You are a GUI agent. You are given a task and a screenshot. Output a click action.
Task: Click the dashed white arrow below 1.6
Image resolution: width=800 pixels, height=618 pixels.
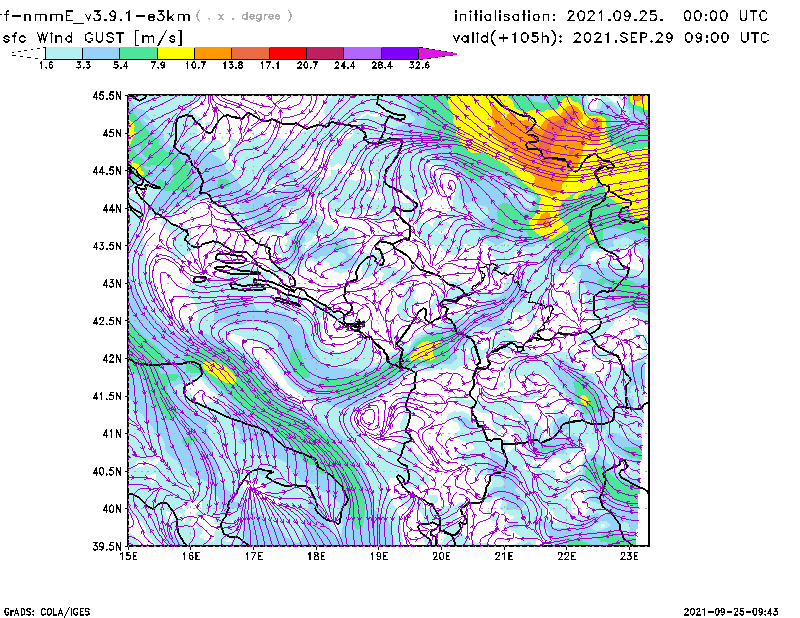(x=28, y=53)
